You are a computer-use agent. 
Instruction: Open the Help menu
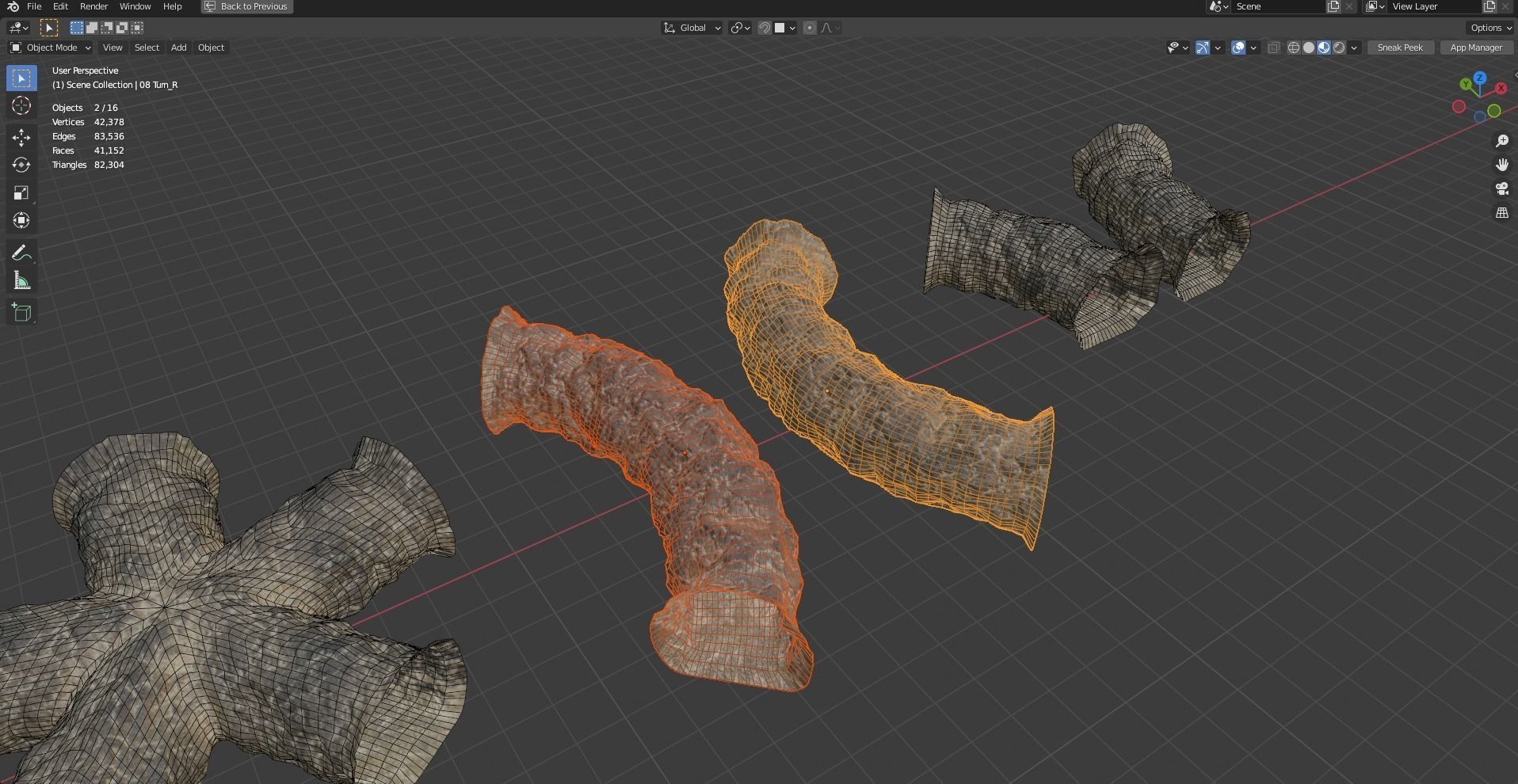coord(172,6)
